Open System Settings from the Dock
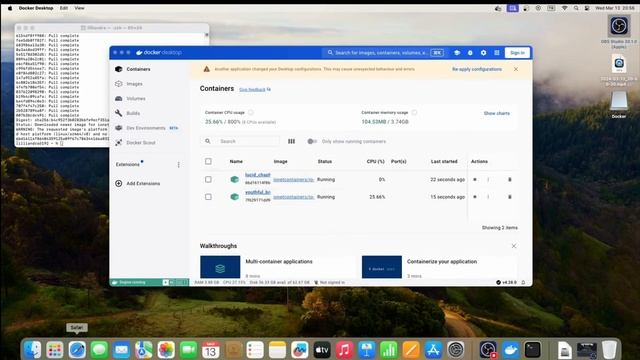This screenshot has width=640, height=360. [x=456, y=350]
